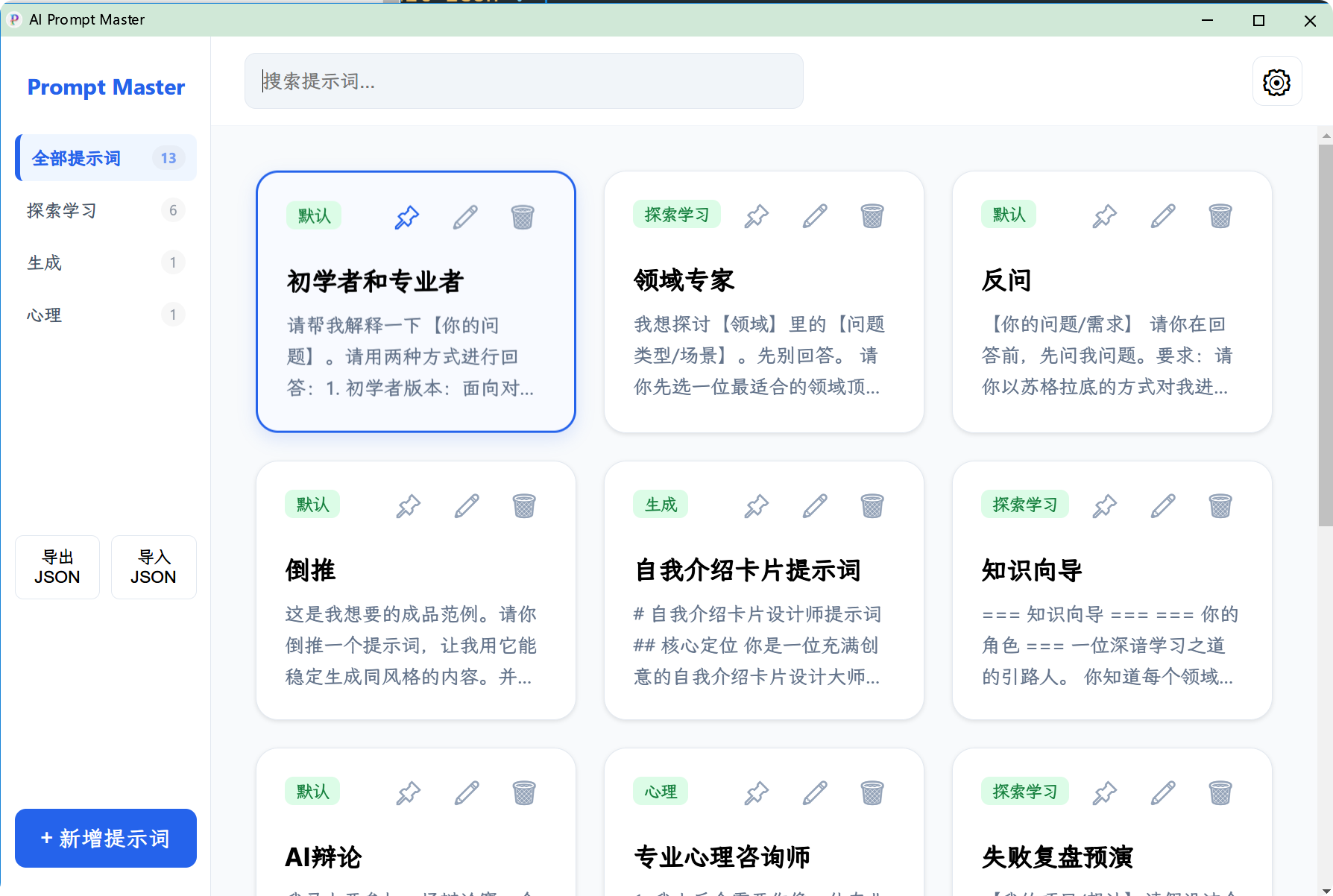The width and height of the screenshot is (1333, 896).
Task: Delete the 自我介绍卡片提示词 prompt
Action: coord(872,505)
